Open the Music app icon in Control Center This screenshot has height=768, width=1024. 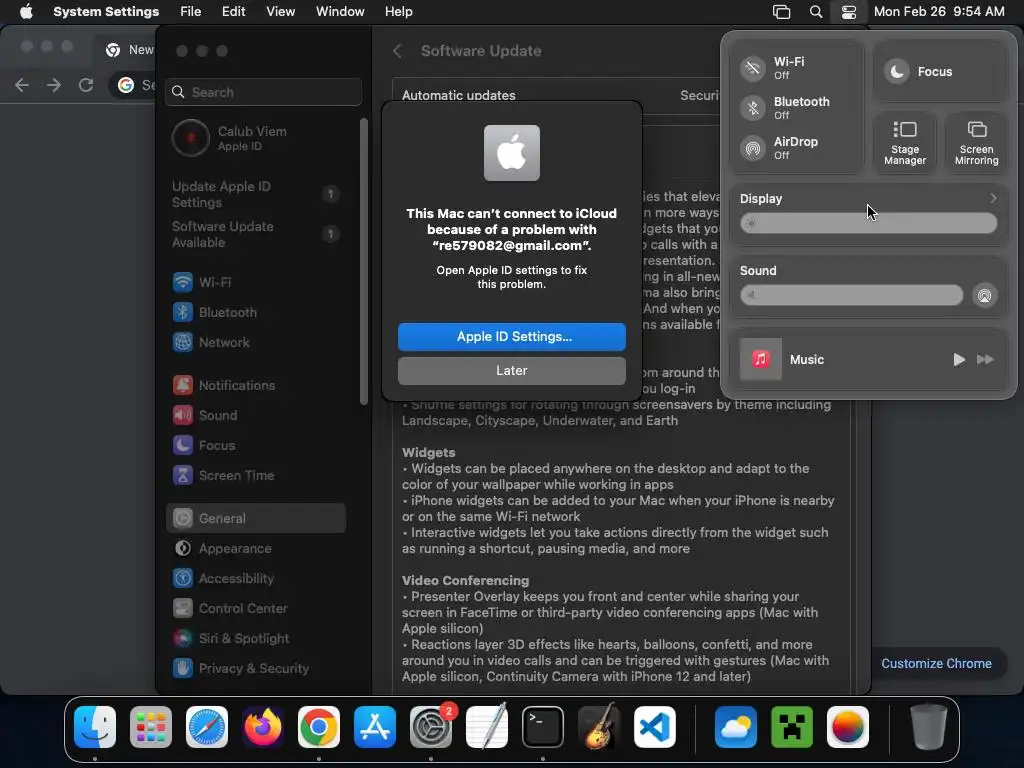click(x=760, y=359)
